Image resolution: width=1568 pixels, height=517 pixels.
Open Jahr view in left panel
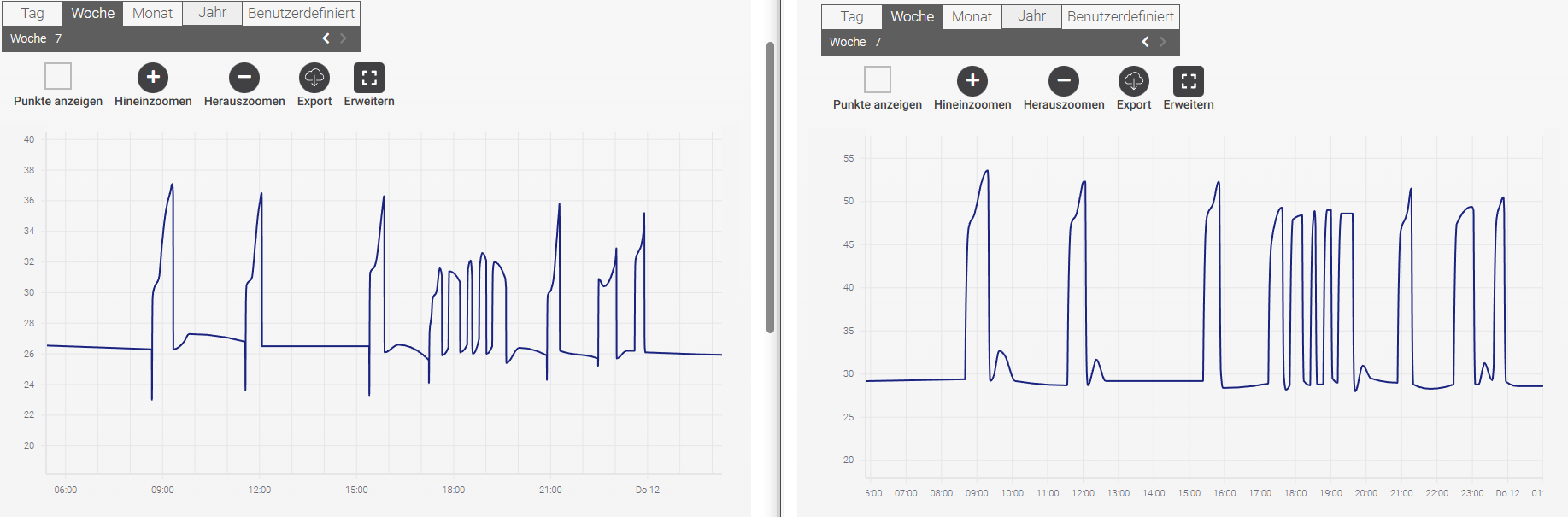(212, 13)
